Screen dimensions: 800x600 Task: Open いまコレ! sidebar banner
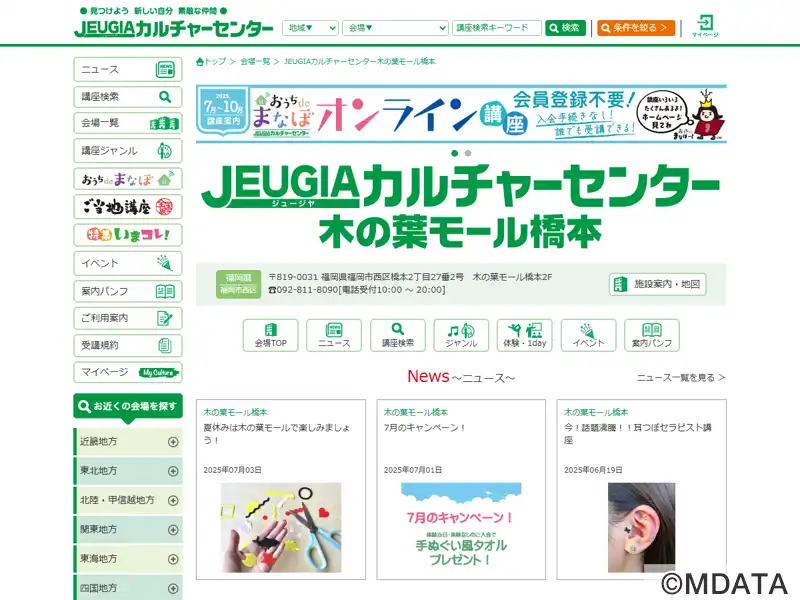[128, 235]
